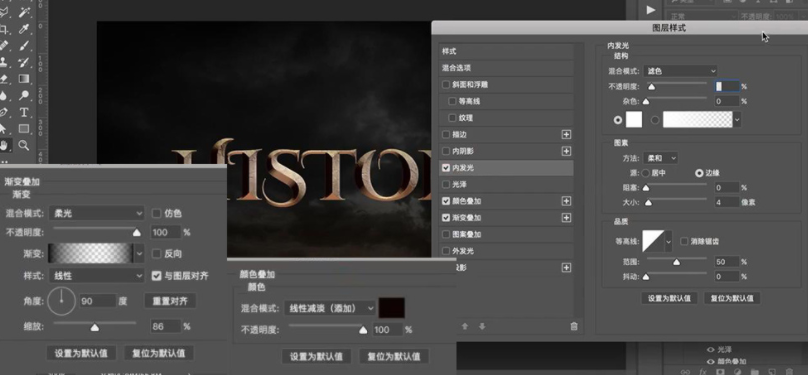Image resolution: width=808 pixels, height=375 pixels.
Task: Select the Magic Wand tool
Action: click(x=24, y=12)
